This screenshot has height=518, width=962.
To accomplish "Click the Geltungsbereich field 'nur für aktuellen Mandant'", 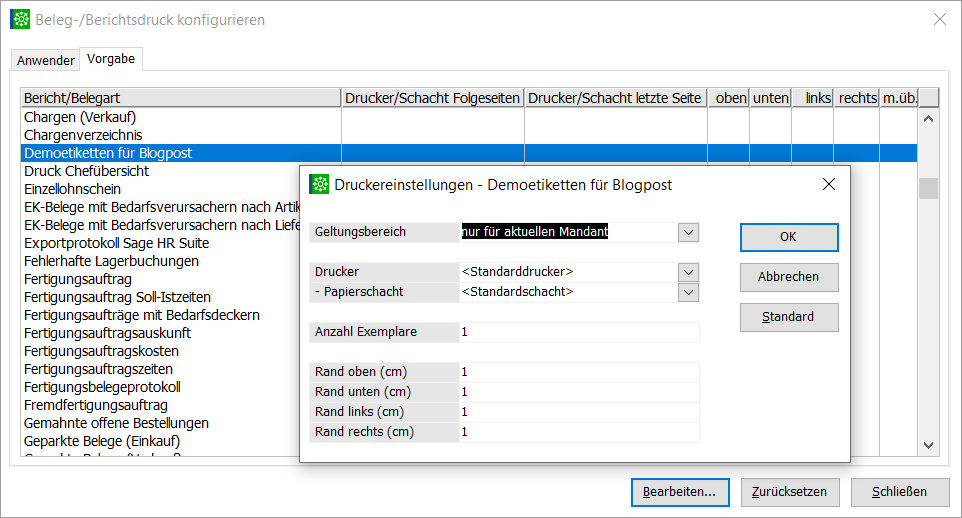I will coord(569,231).
